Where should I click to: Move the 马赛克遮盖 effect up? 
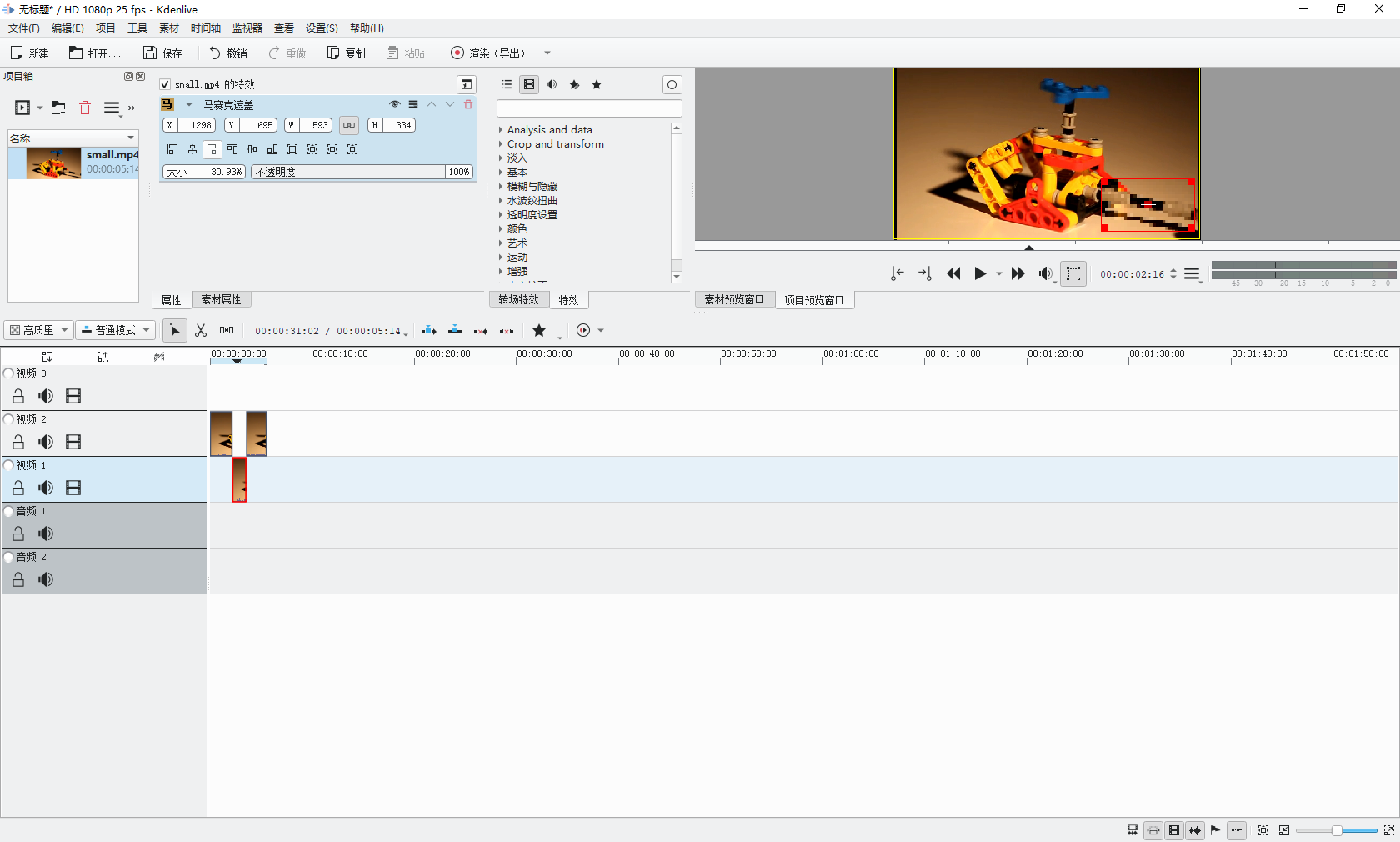(x=432, y=104)
